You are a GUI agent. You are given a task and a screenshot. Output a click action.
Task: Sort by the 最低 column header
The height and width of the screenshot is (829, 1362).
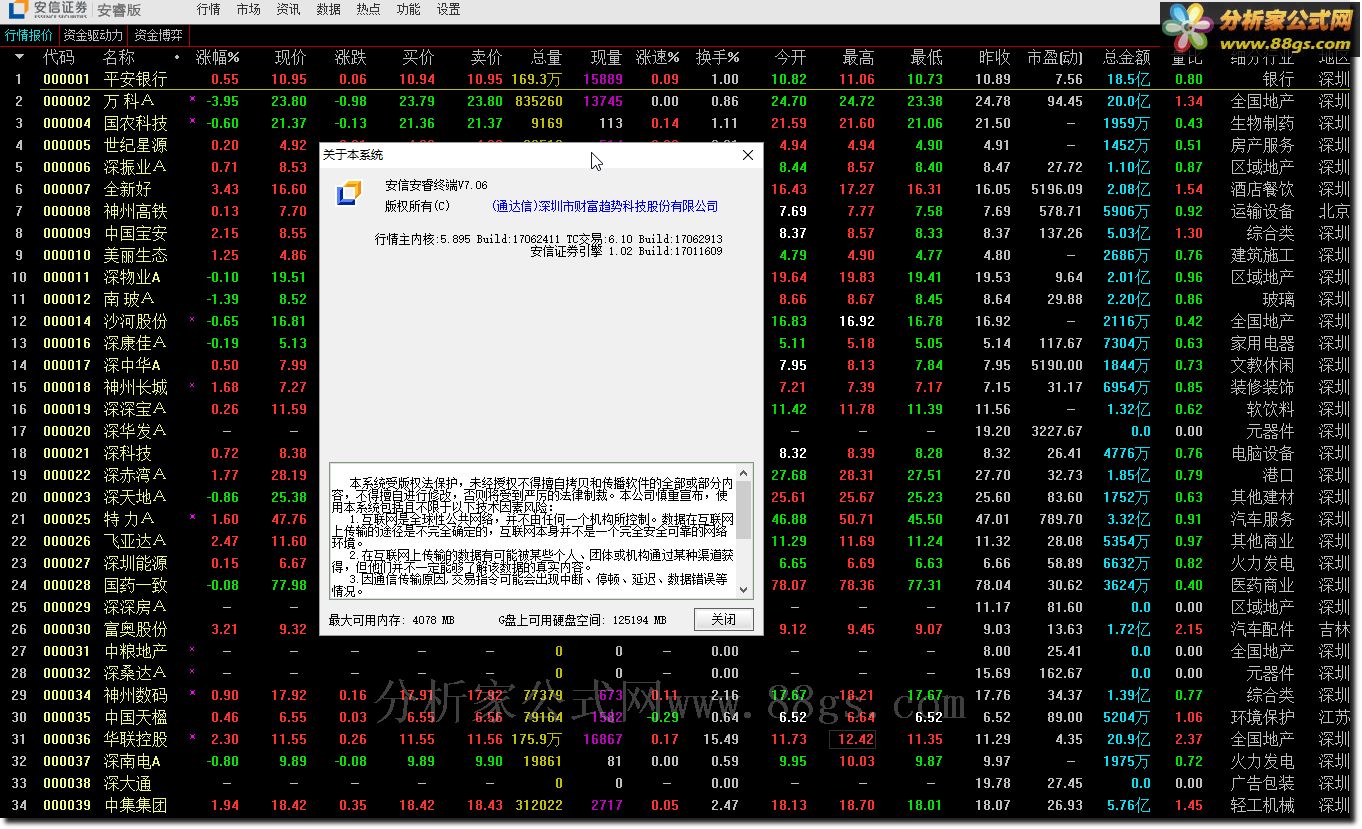[x=926, y=57]
